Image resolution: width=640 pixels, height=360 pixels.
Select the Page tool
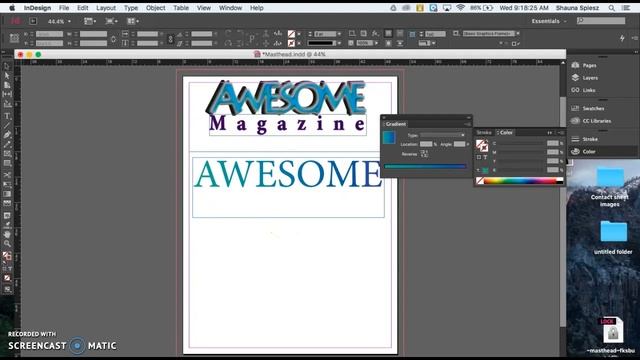7,85
